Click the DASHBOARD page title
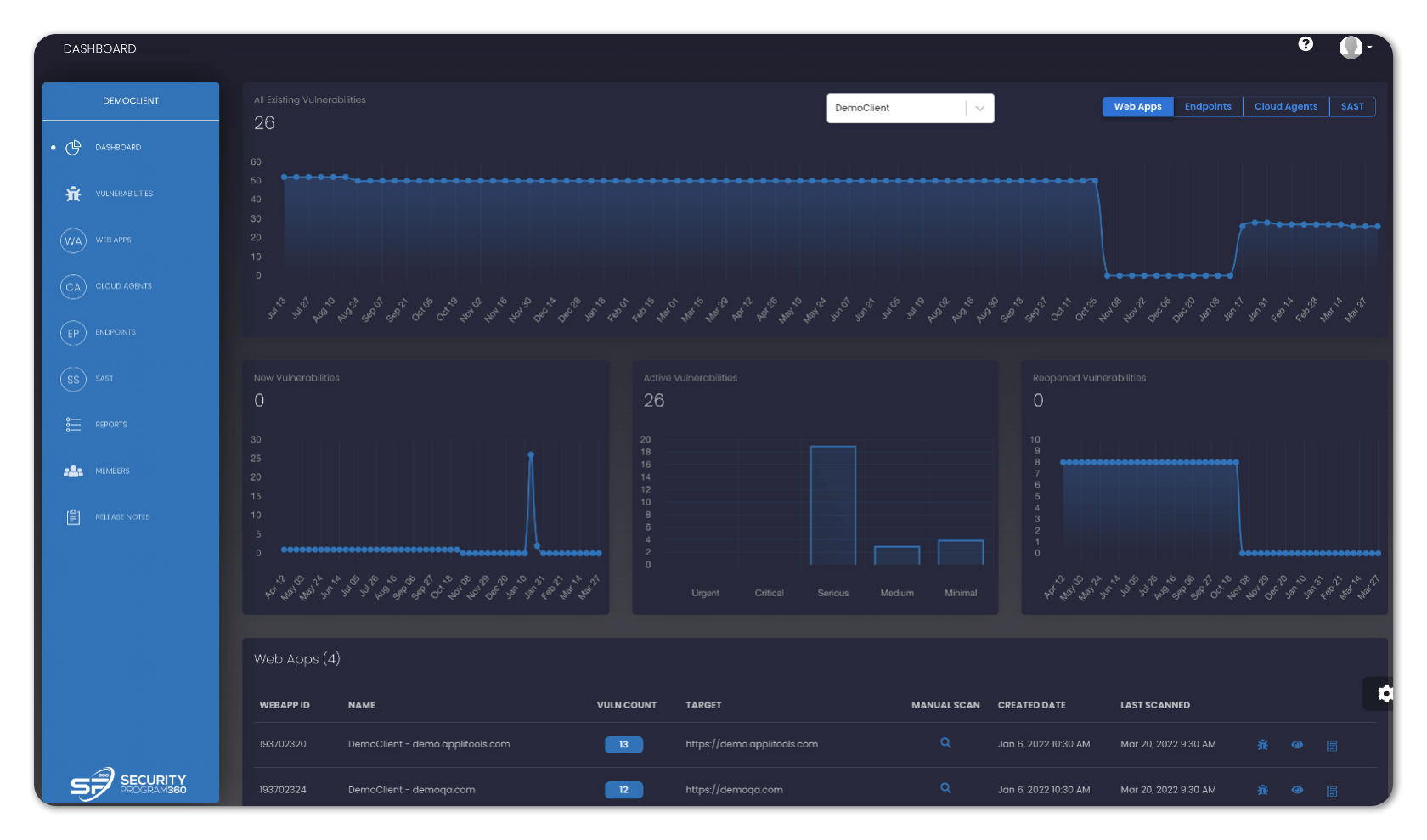 point(100,48)
